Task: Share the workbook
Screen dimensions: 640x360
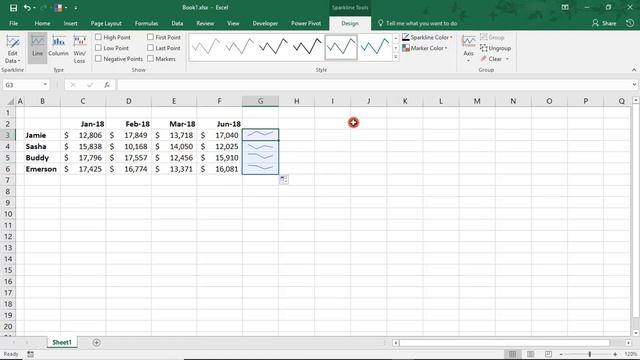Action: tap(604, 23)
